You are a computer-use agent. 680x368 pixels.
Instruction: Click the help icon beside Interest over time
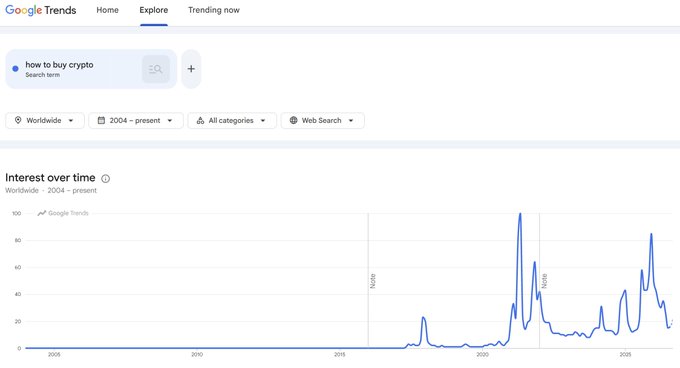(x=105, y=178)
